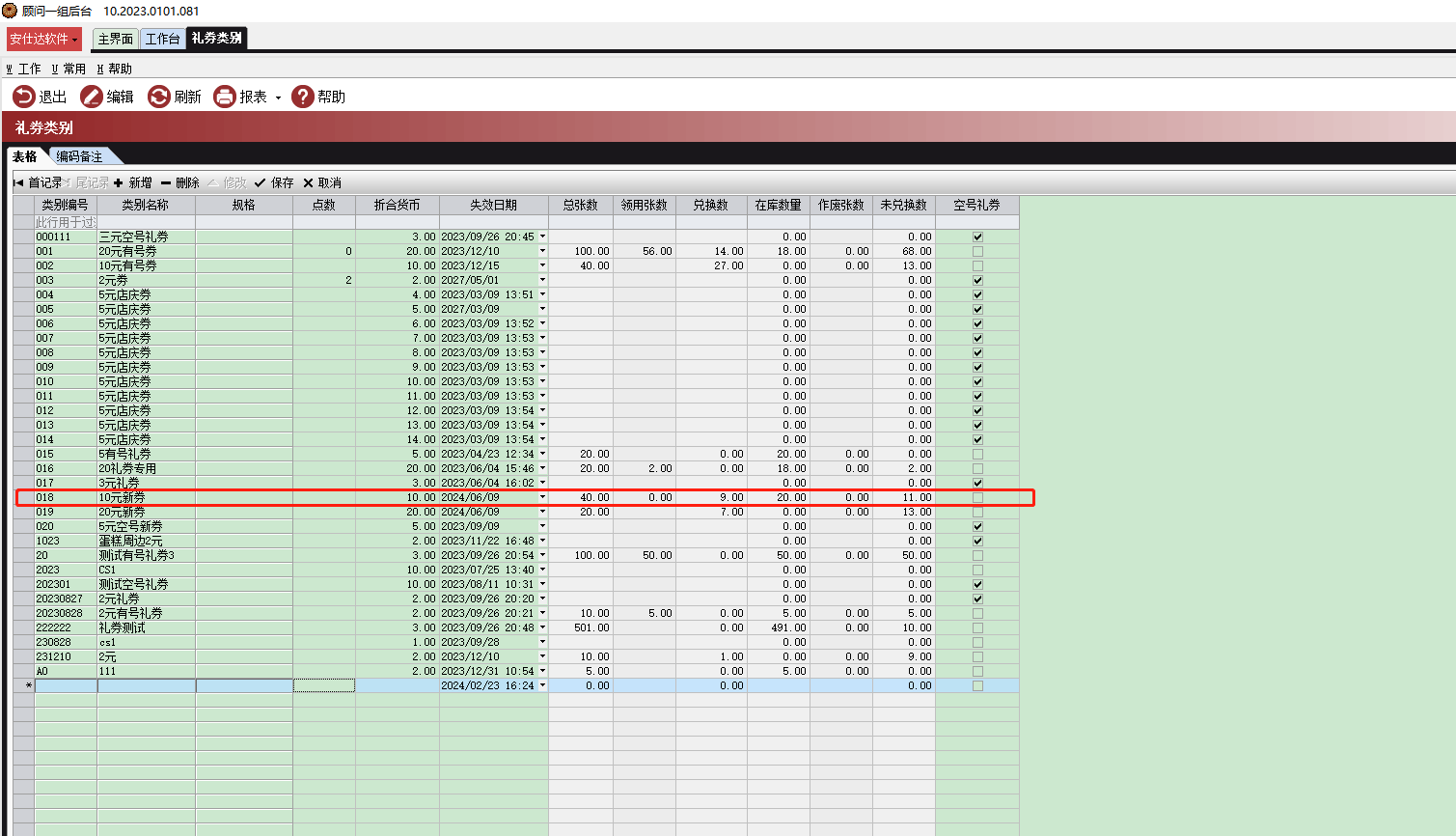Click the 删除 delete record button
Screen dimensions: 1456x836
pyautogui.click(x=180, y=182)
